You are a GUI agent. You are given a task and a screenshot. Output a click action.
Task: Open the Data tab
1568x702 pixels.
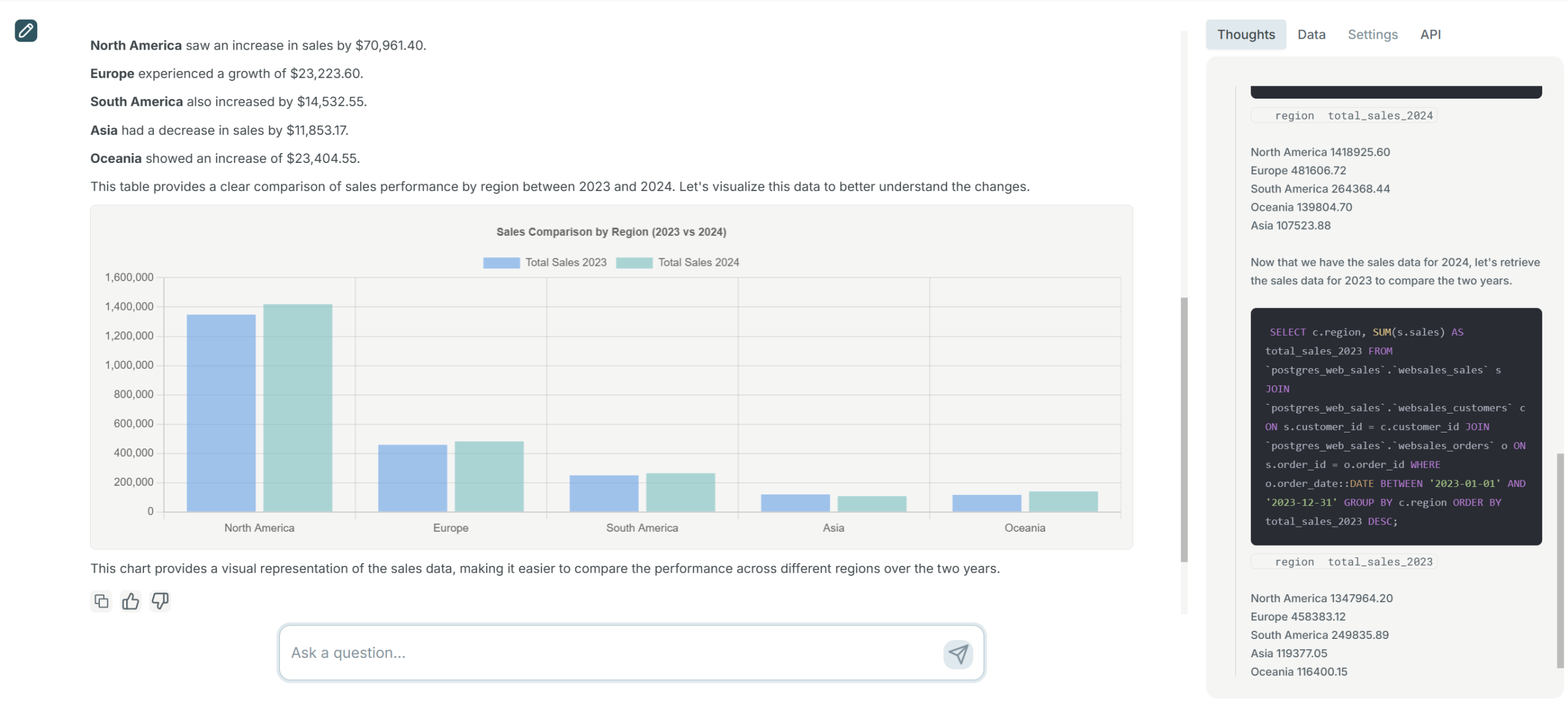pos(1311,35)
